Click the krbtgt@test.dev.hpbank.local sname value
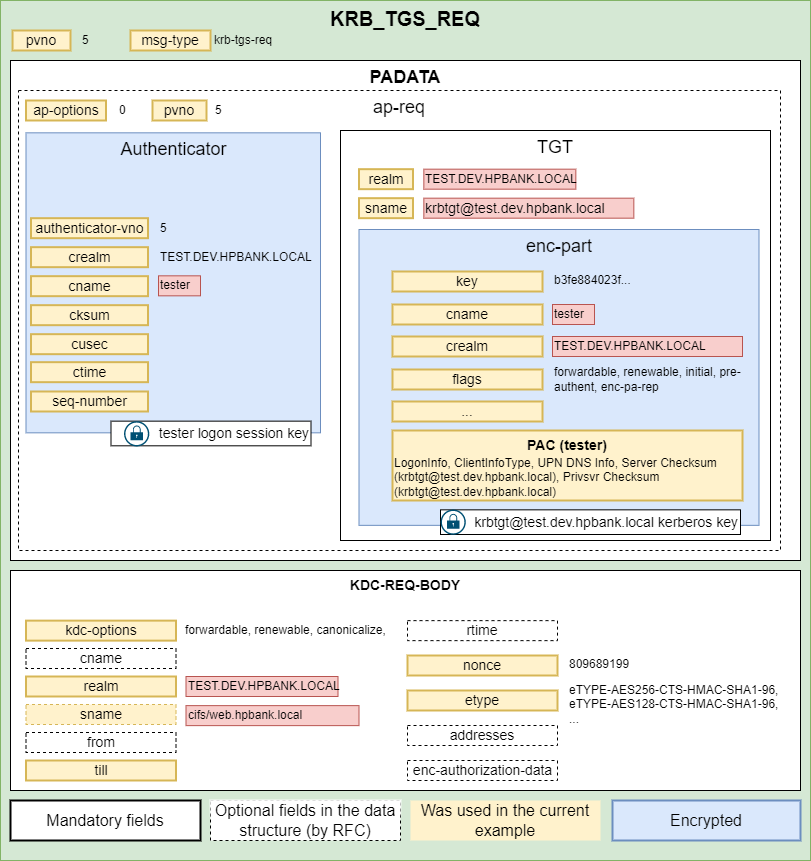Screen dimensions: 811x861 [529, 209]
